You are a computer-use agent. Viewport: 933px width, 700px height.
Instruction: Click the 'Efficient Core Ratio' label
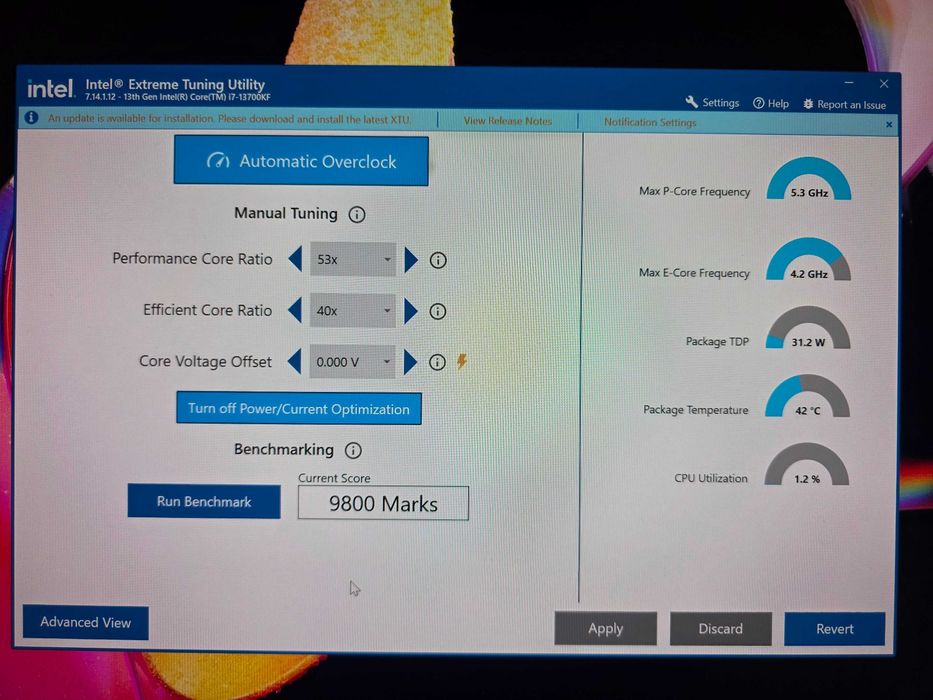pyautogui.click(x=207, y=310)
